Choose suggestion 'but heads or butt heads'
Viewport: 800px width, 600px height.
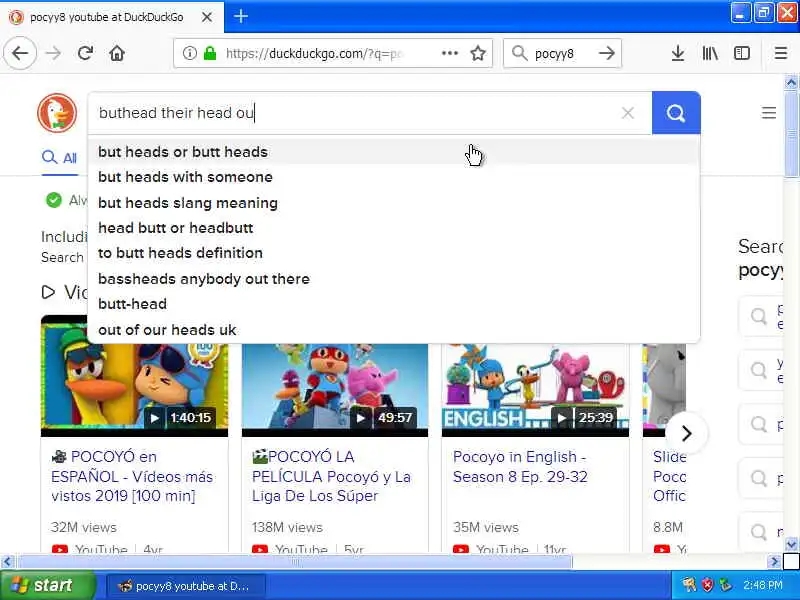(393, 152)
